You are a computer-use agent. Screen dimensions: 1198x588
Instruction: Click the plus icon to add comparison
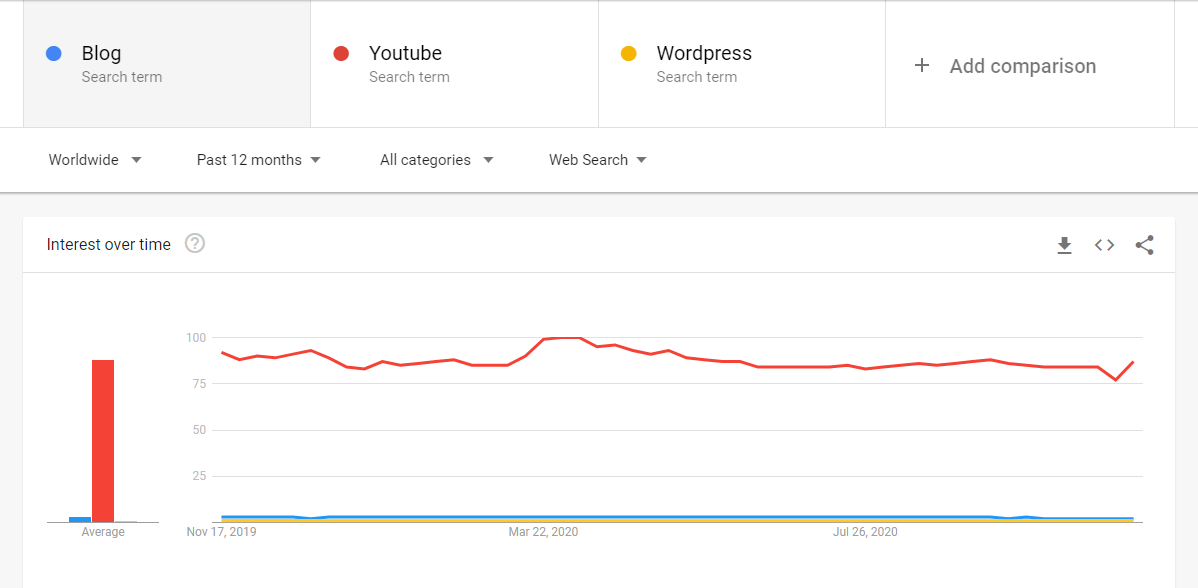pyautogui.click(x=922, y=66)
